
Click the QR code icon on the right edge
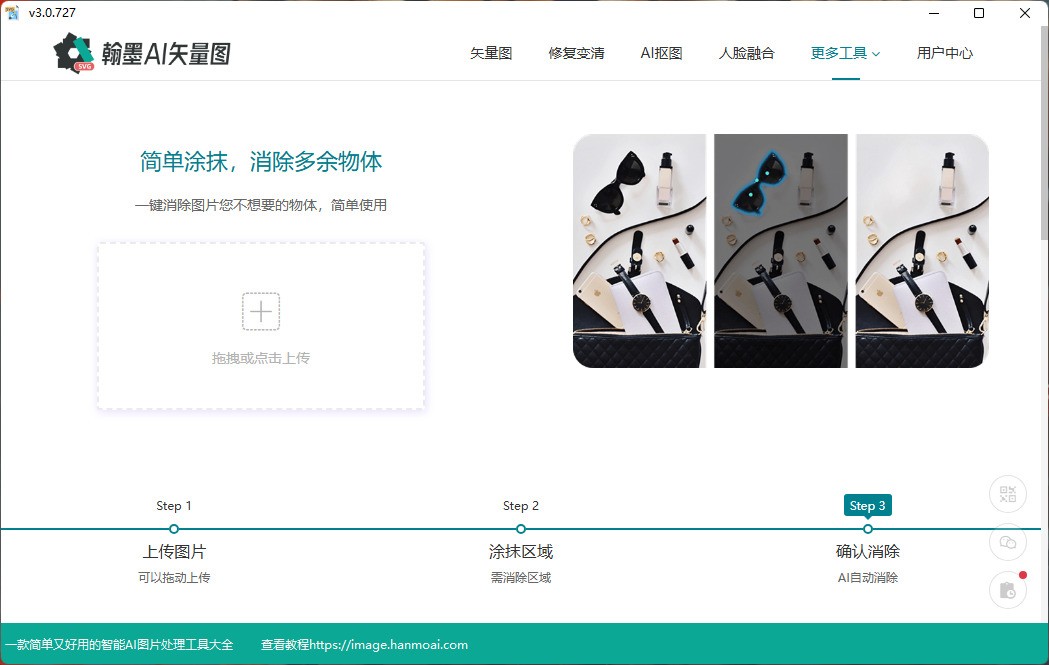click(x=1007, y=493)
